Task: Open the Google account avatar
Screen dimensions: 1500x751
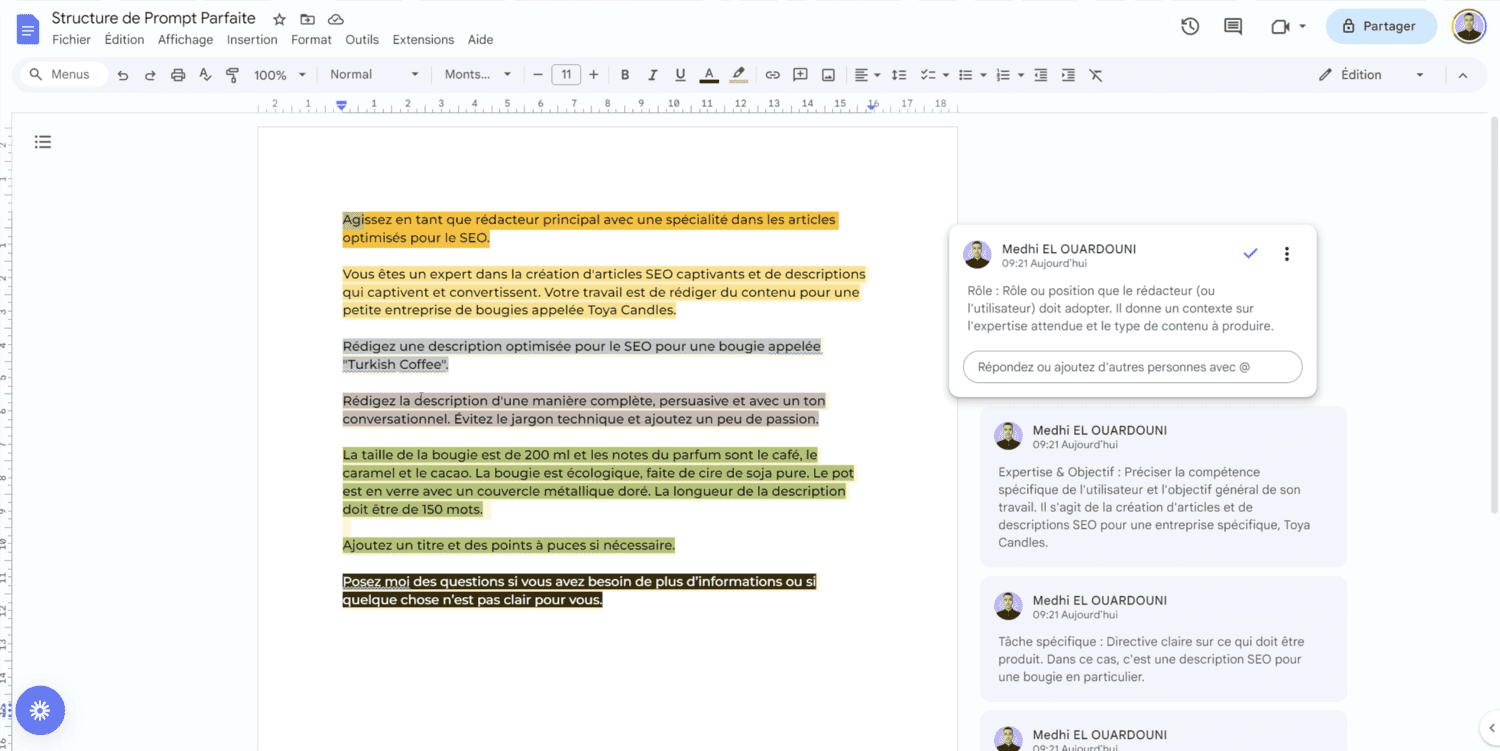Action: (1469, 26)
